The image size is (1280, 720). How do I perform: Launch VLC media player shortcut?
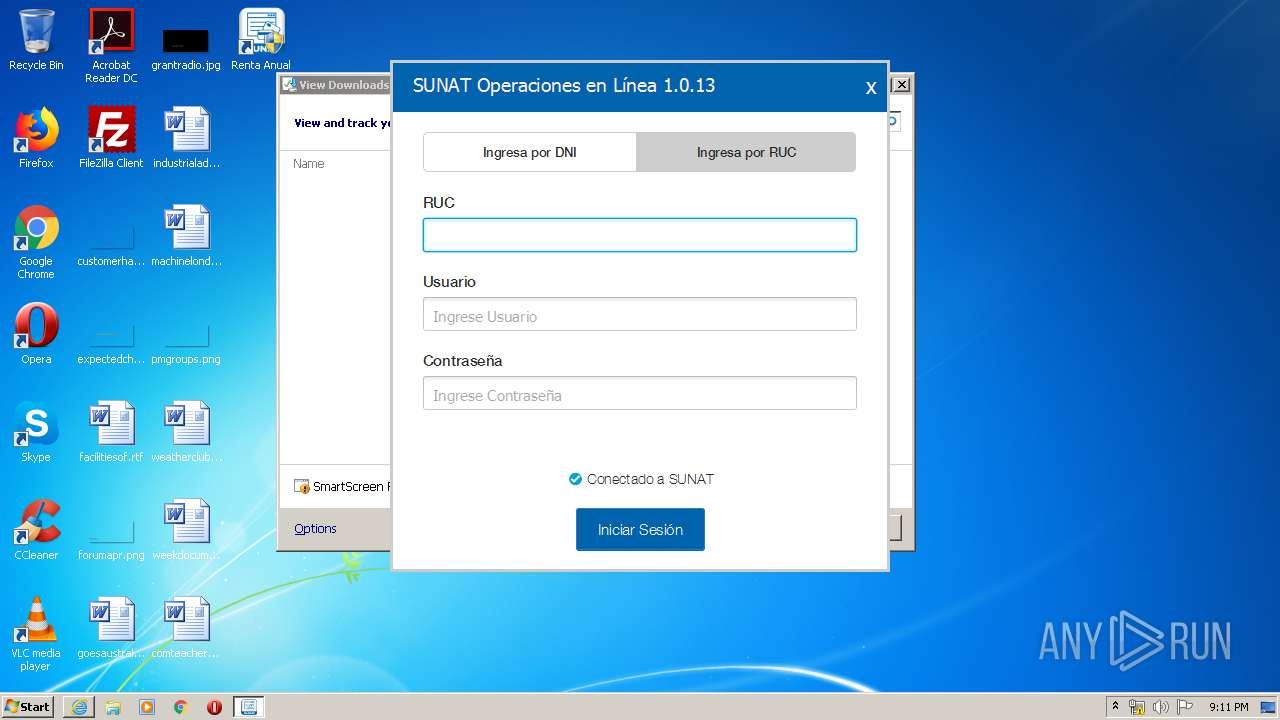(x=36, y=634)
